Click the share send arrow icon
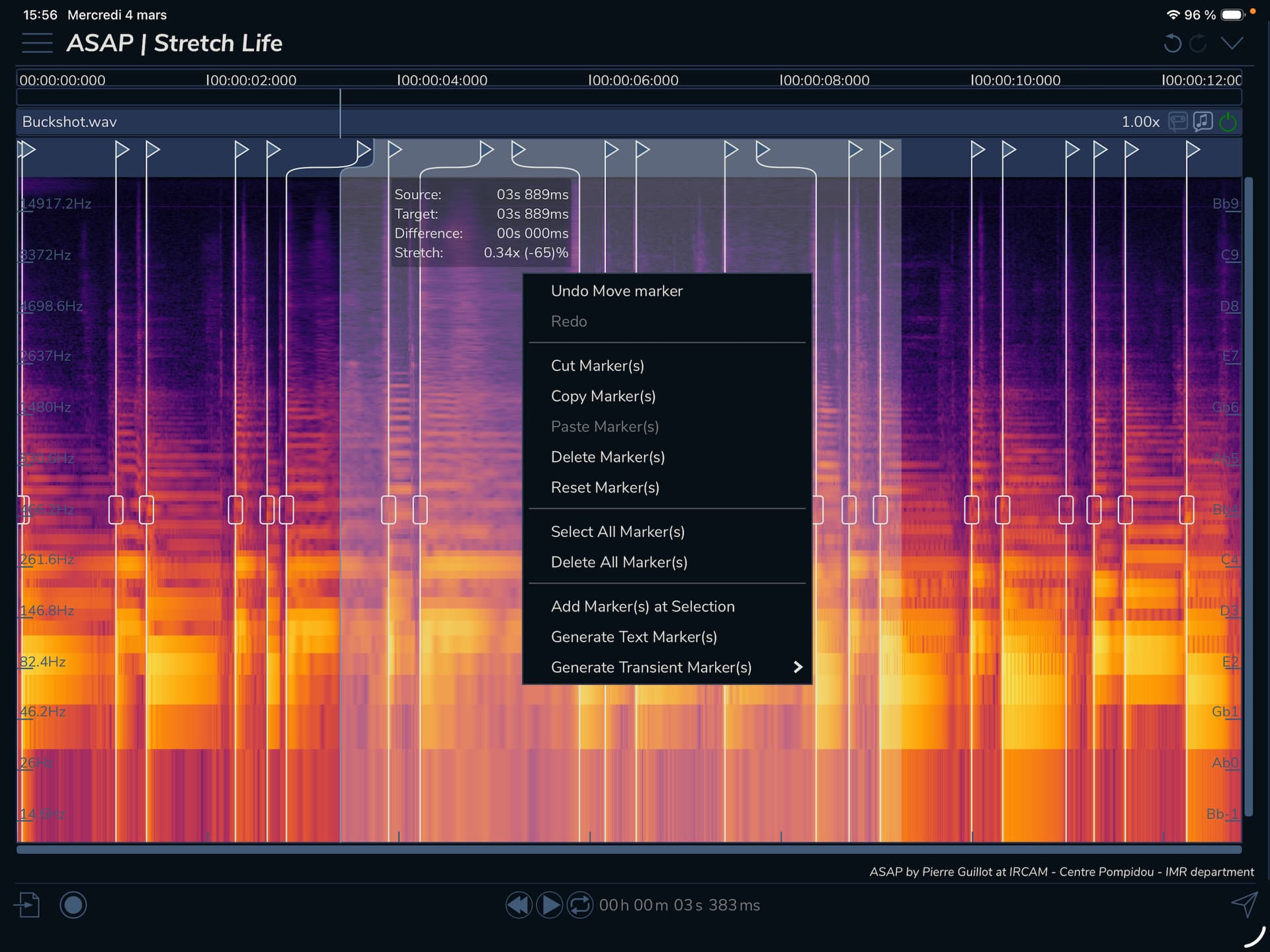The height and width of the screenshot is (952, 1270). point(1244,904)
